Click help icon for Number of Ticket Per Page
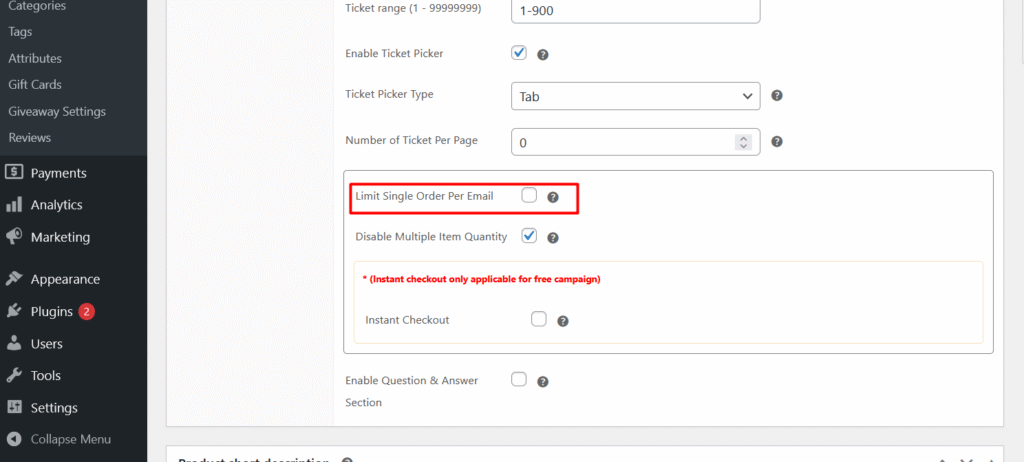This screenshot has height=462, width=1024. point(777,142)
